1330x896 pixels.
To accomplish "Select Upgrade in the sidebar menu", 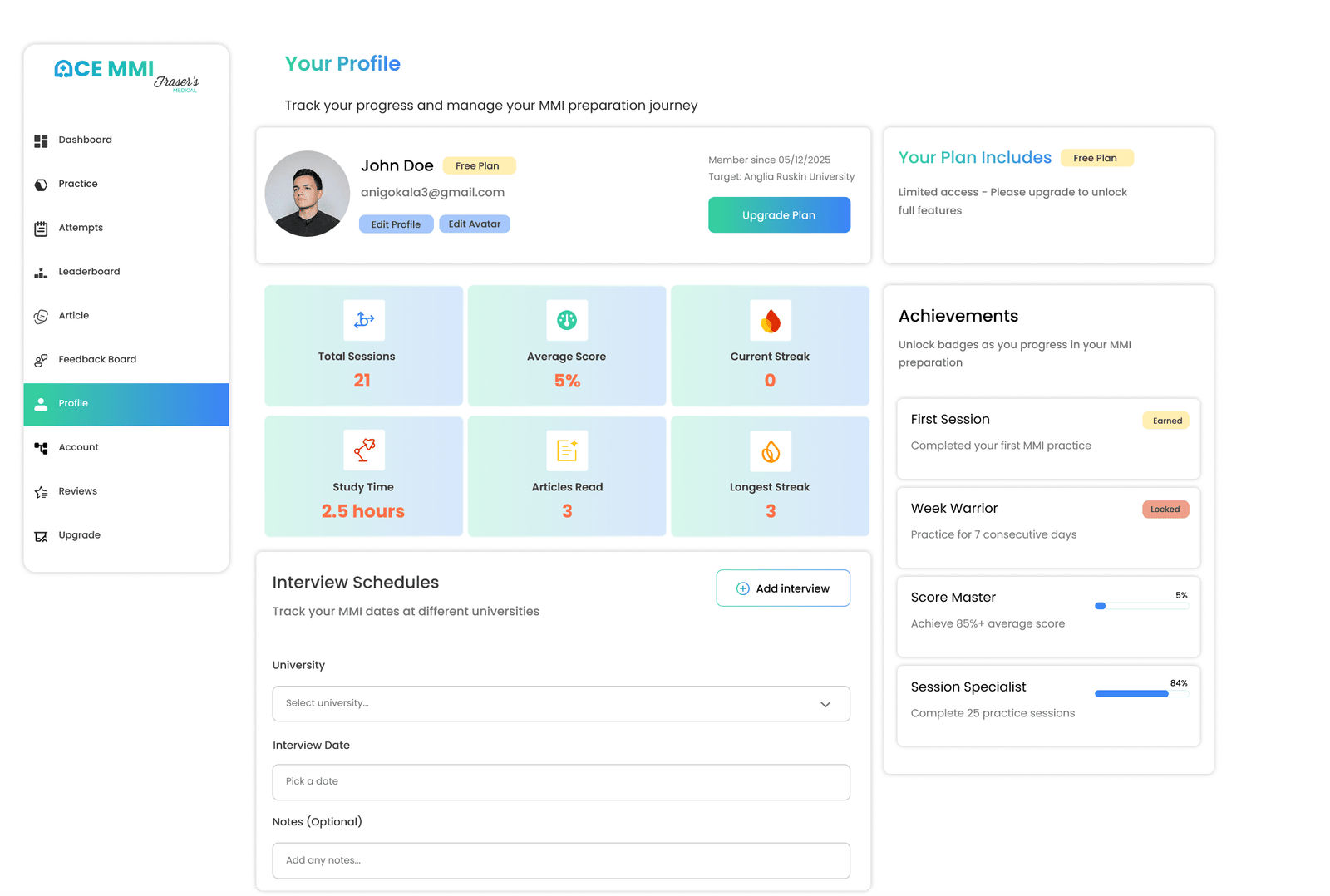I will click(x=79, y=535).
